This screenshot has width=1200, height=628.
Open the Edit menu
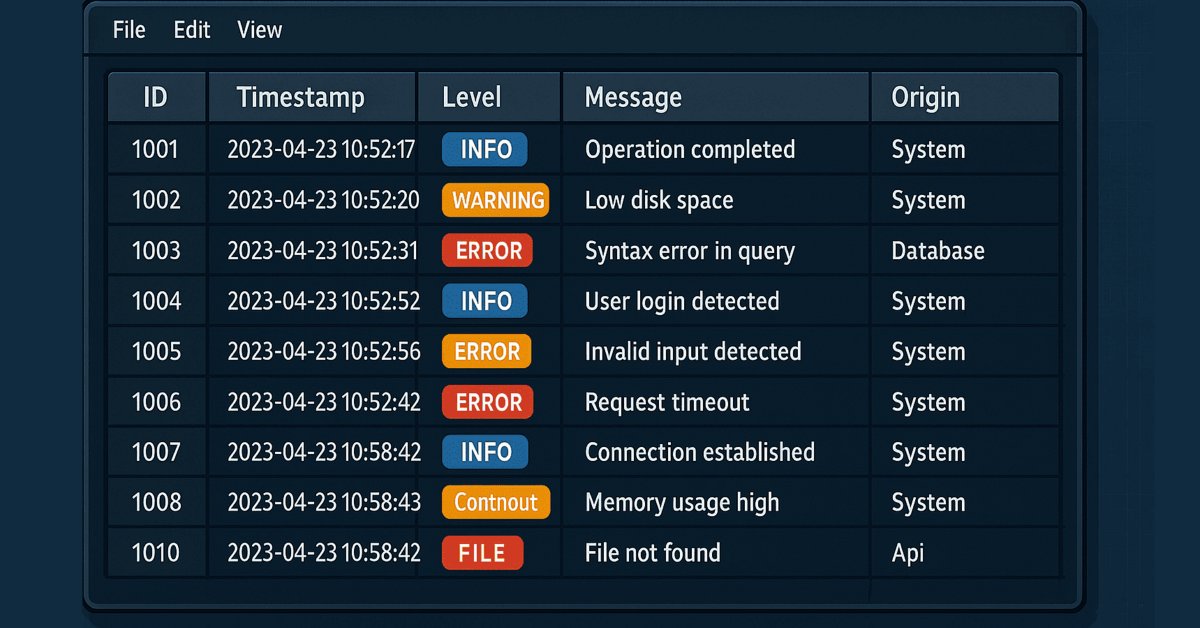click(191, 30)
